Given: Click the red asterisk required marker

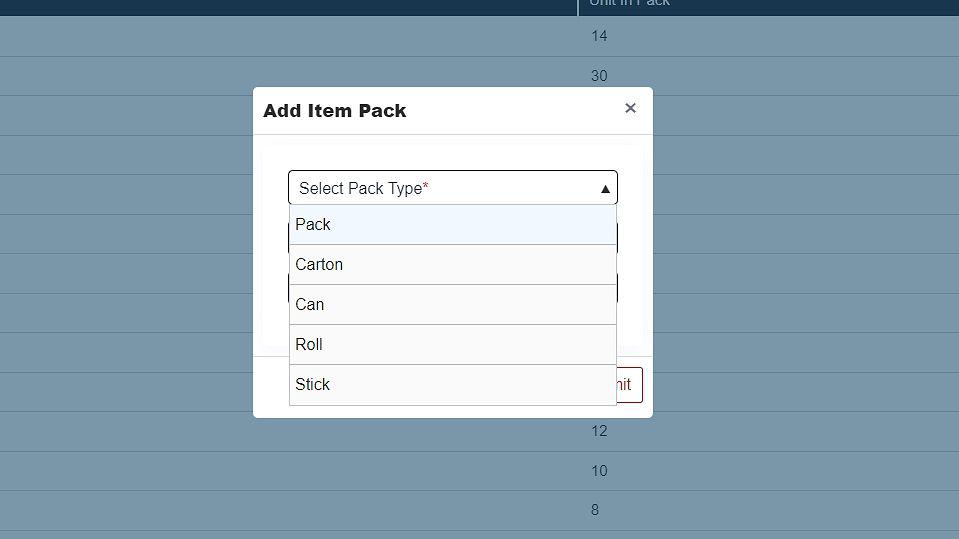Looking at the screenshot, I should (426, 187).
